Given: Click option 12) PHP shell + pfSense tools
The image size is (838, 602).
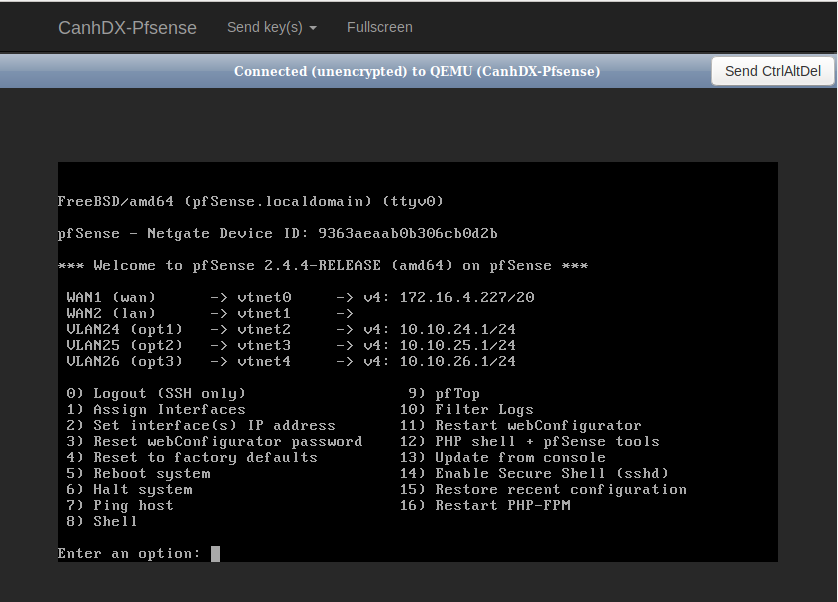Looking at the screenshot, I should 530,442.
